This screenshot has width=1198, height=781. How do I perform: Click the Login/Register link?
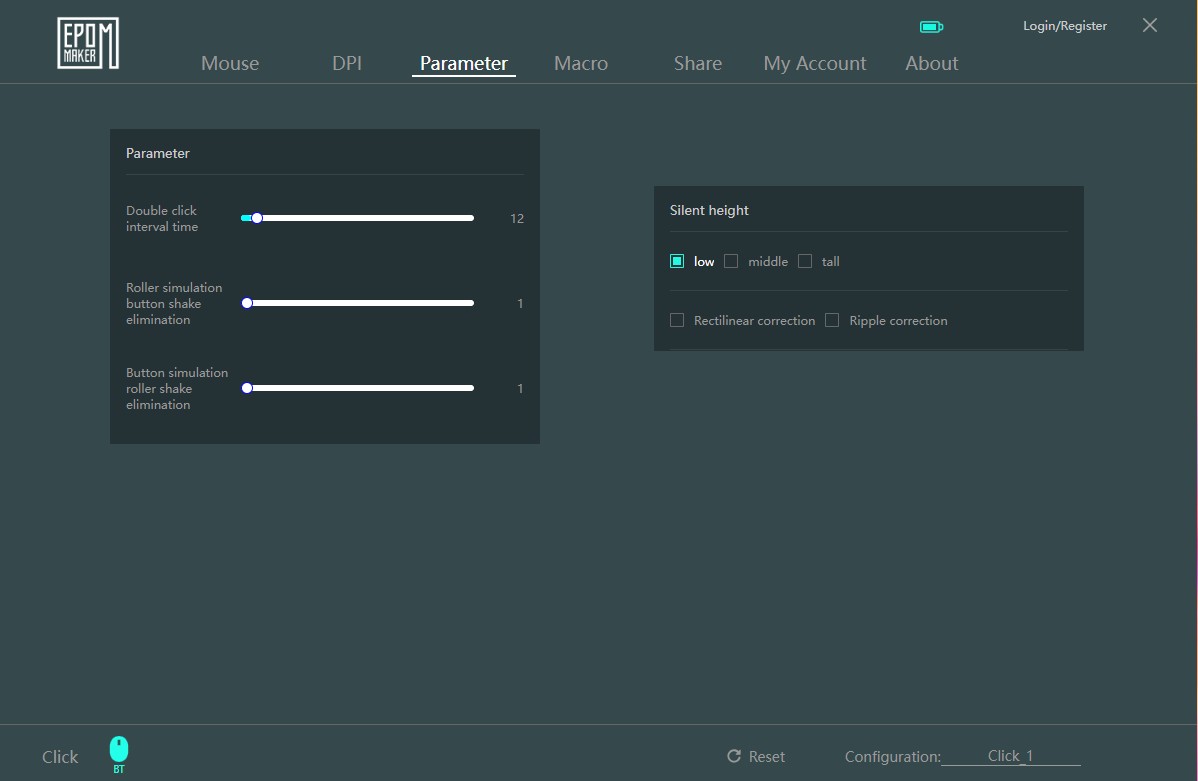click(1064, 26)
